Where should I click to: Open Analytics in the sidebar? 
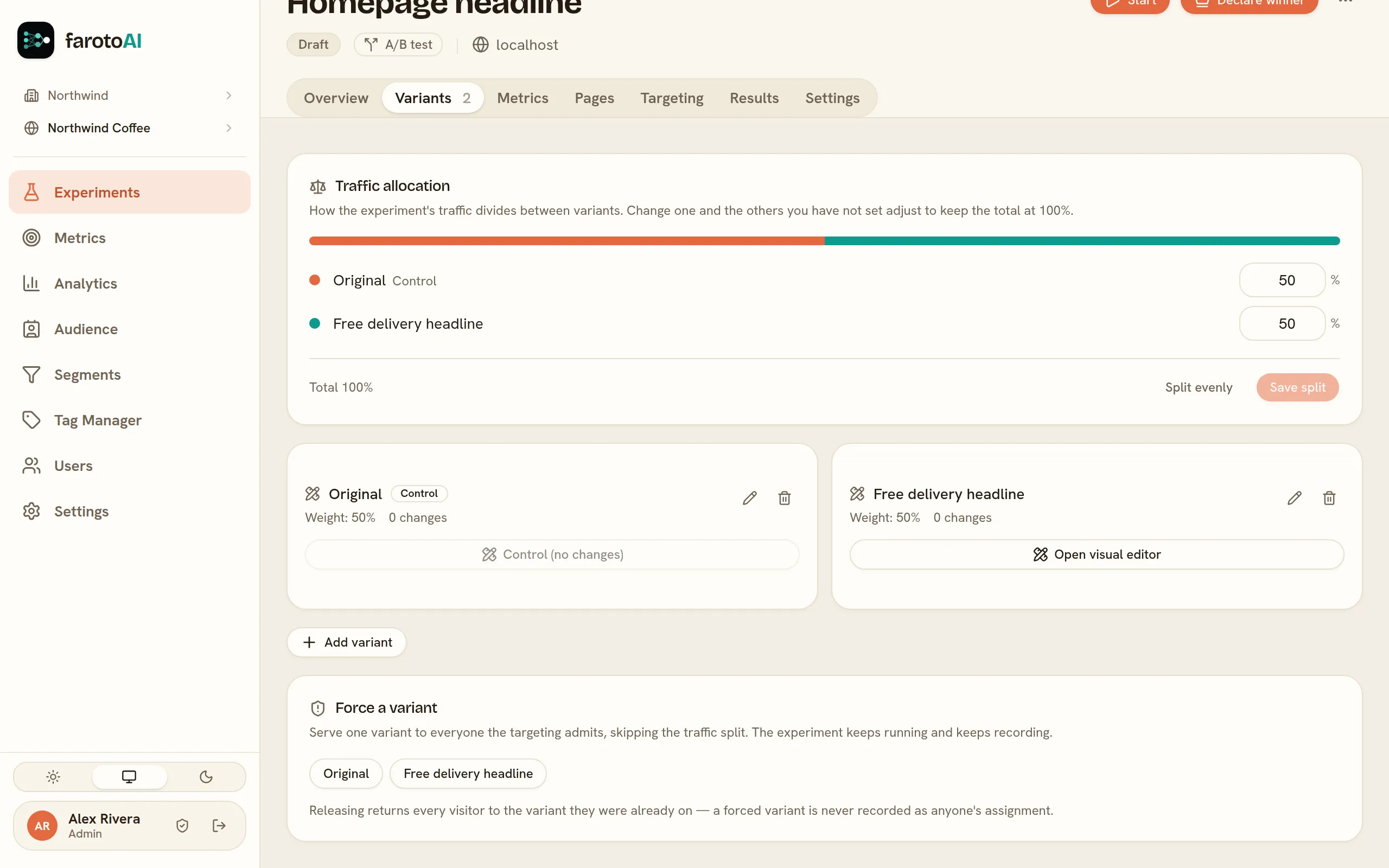pos(130,284)
